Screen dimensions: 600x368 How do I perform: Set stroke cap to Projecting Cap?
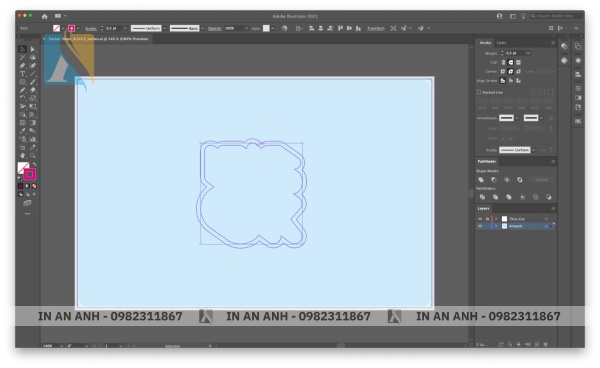coord(518,62)
